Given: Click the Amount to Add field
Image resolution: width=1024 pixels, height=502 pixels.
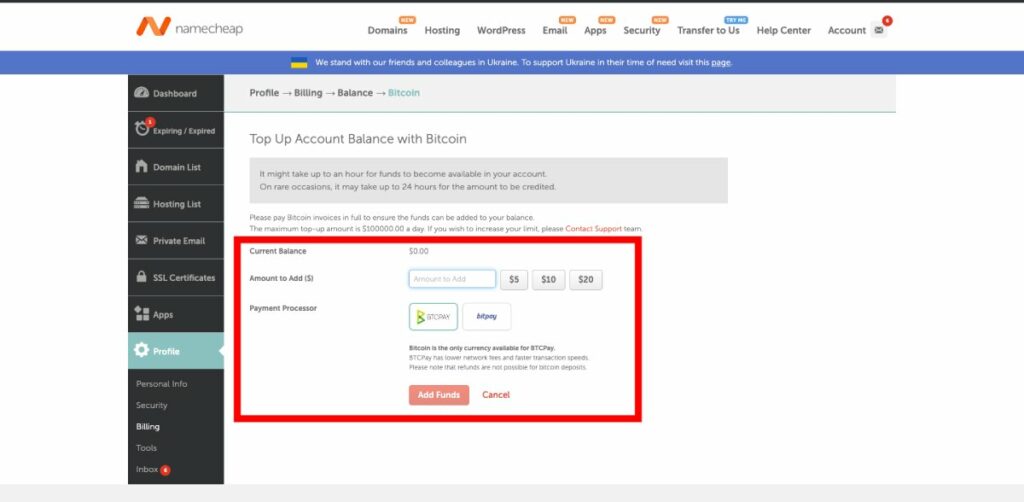Looking at the screenshot, I should pyautogui.click(x=452, y=279).
